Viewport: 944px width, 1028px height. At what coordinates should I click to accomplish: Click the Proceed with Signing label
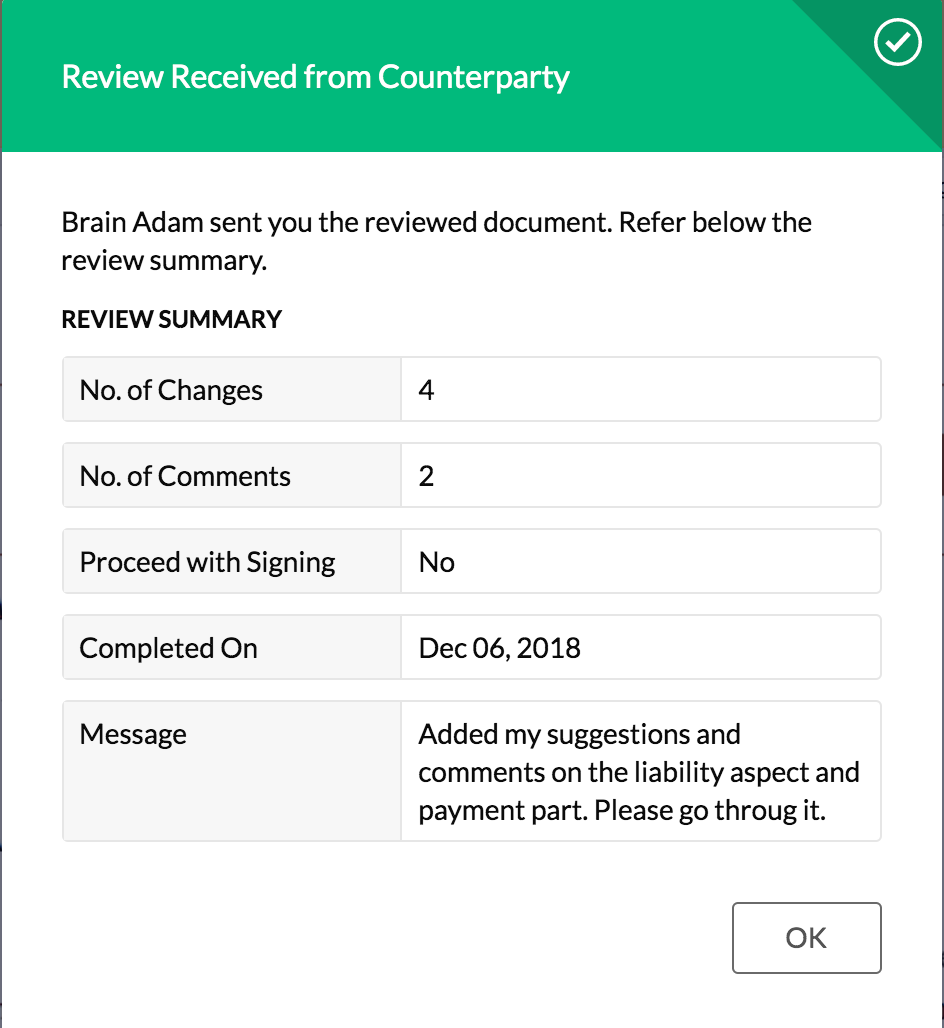[207, 563]
